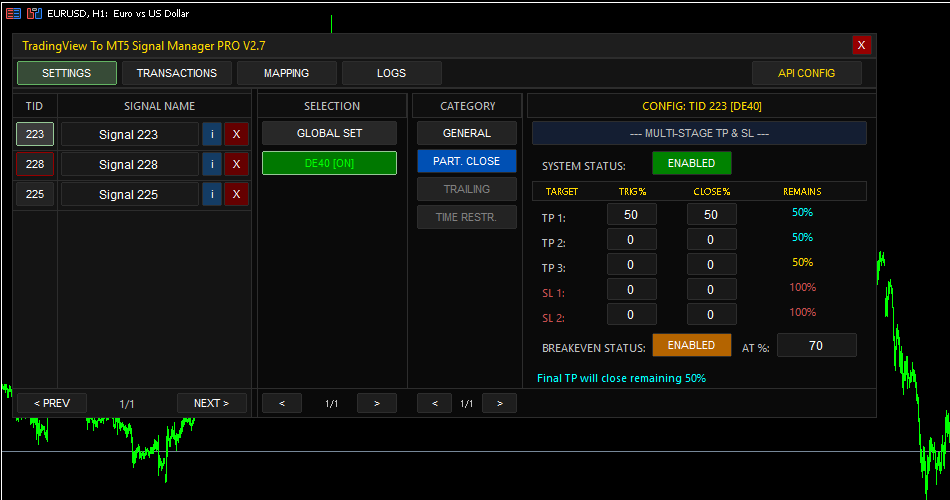Viewport: 950px width, 500px height.
Task: Click next arrow under CATEGORY list
Action: pyautogui.click(x=499, y=403)
